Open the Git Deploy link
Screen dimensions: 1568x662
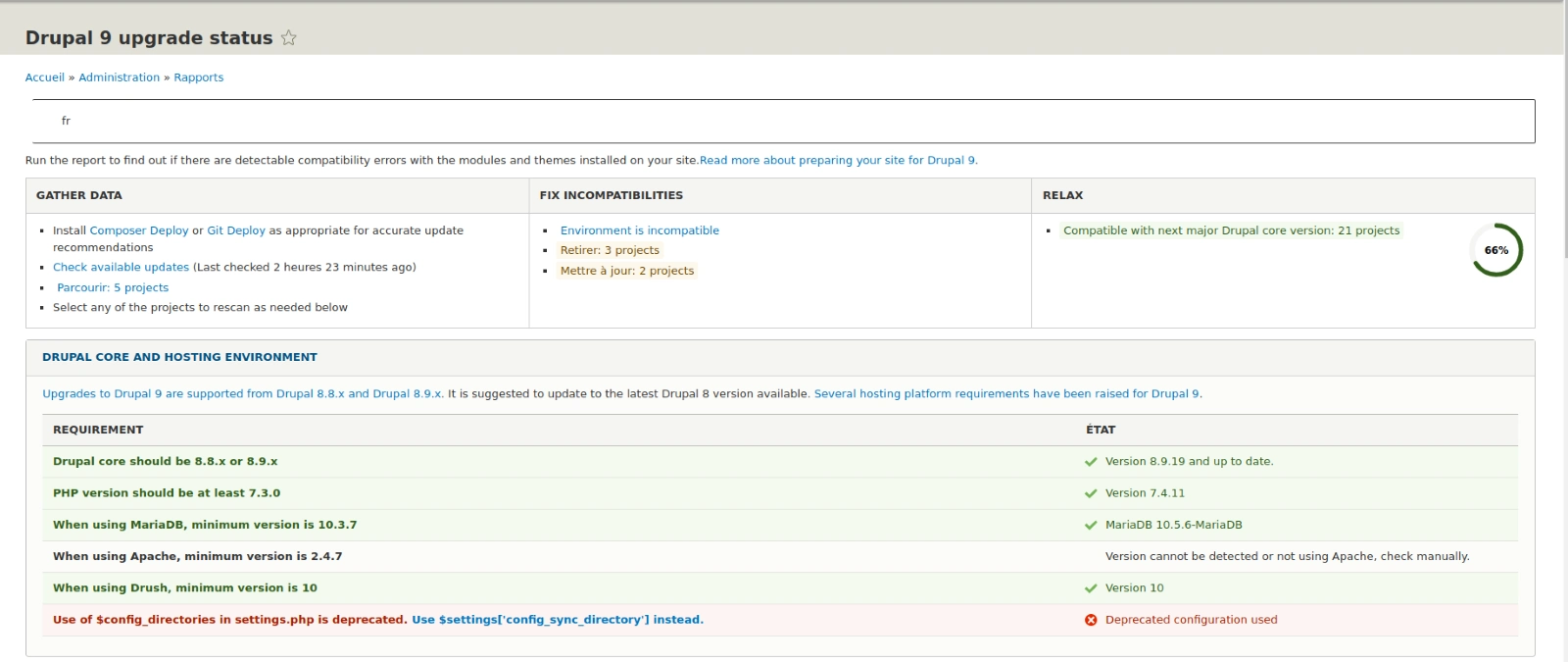pyautogui.click(x=236, y=230)
